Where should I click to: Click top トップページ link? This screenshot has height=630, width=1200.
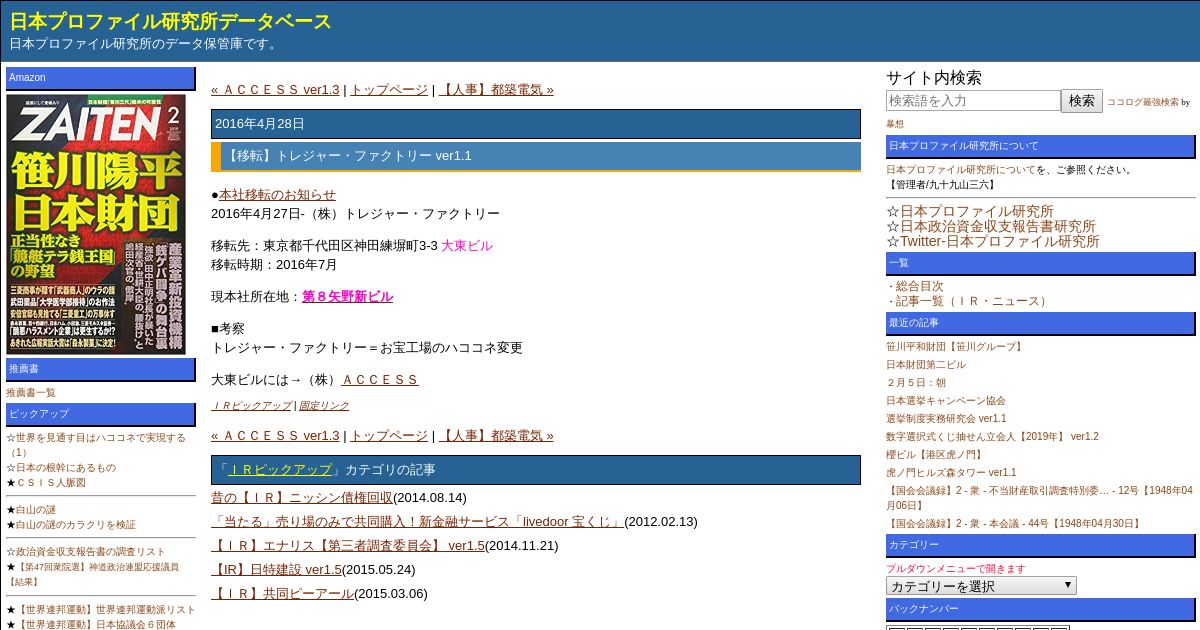(x=389, y=89)
